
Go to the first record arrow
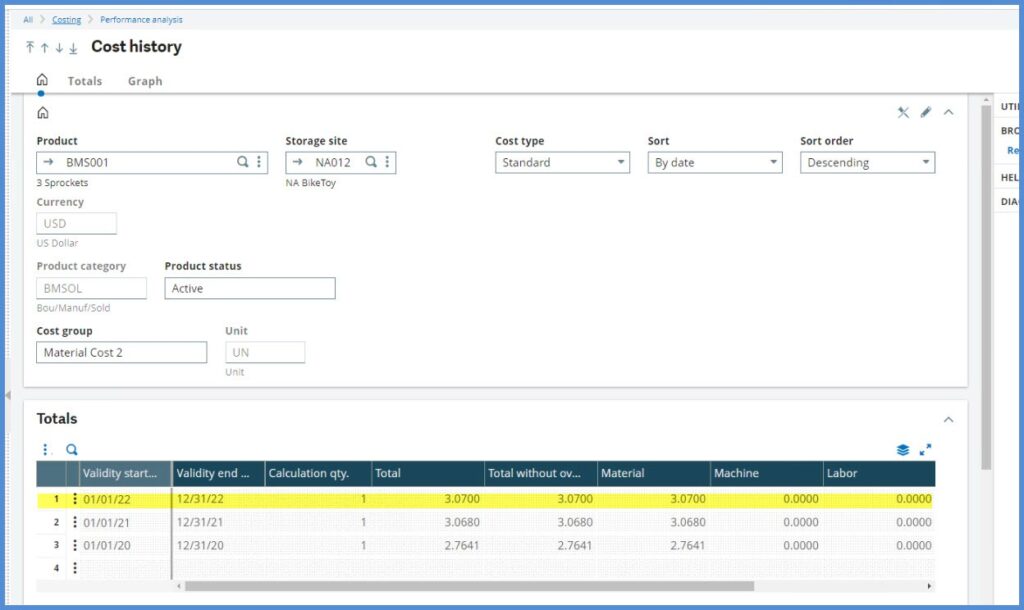coord(30,47)
